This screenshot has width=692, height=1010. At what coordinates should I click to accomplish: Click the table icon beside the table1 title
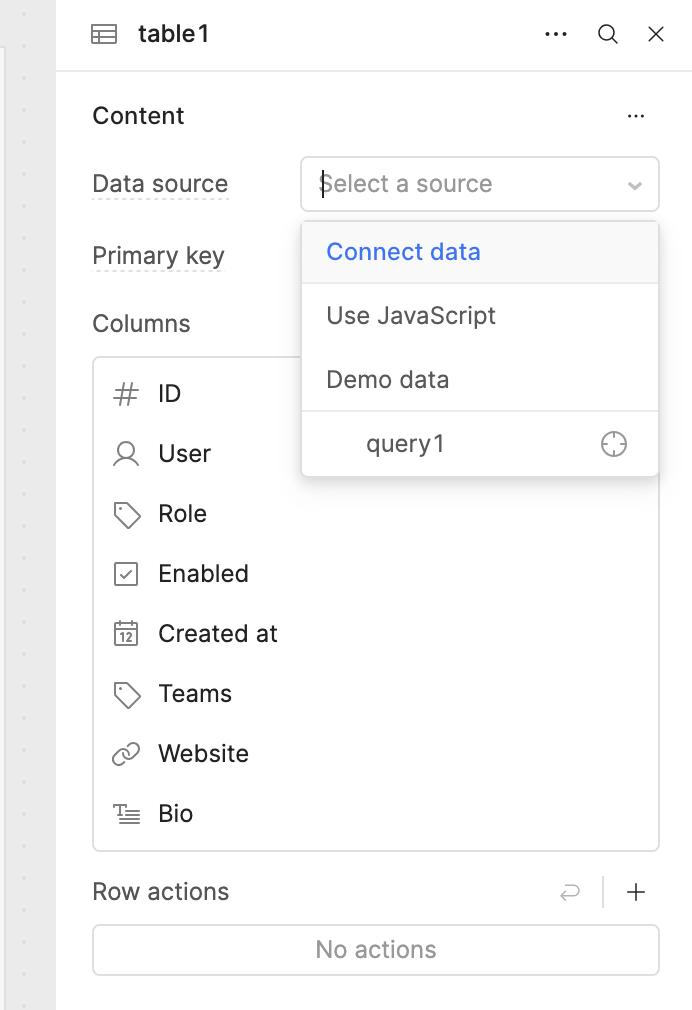(104, 33)
